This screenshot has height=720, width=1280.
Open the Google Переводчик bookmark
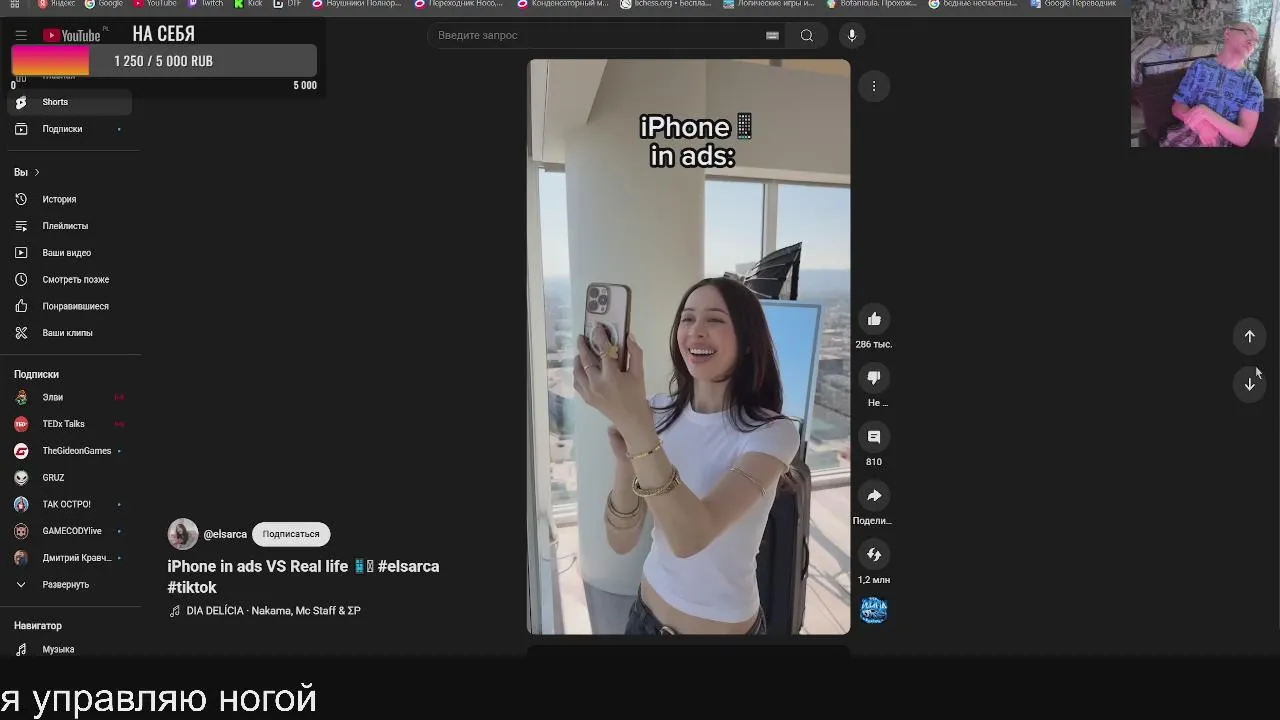(x=1073, y=4)
